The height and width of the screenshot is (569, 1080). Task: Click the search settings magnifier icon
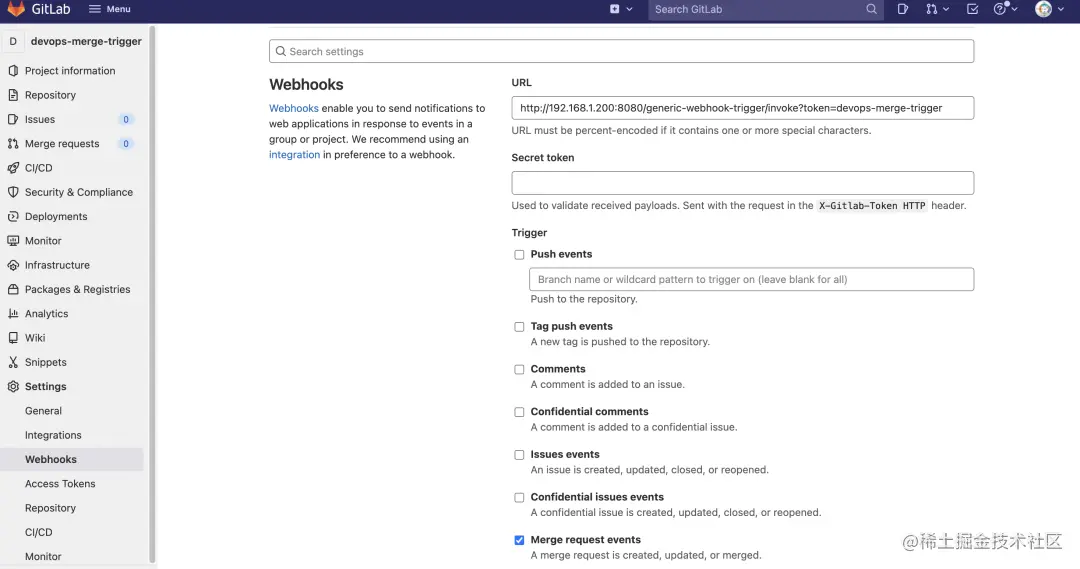(280, 51)
